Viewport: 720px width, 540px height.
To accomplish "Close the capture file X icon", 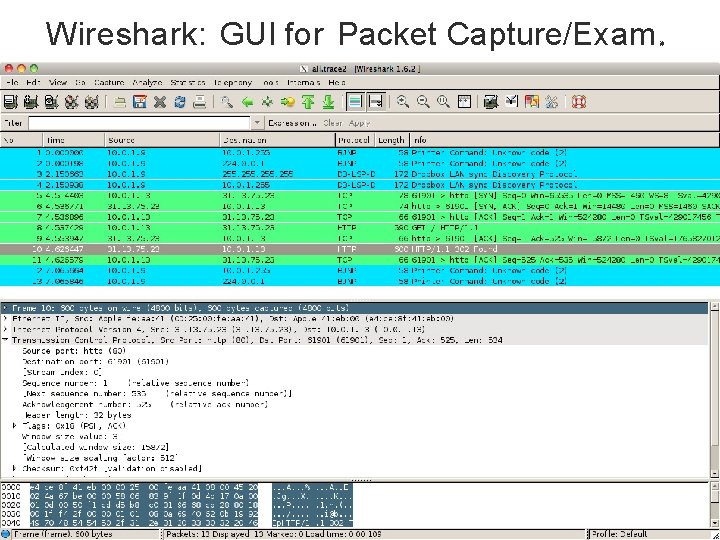I will 160,101.
